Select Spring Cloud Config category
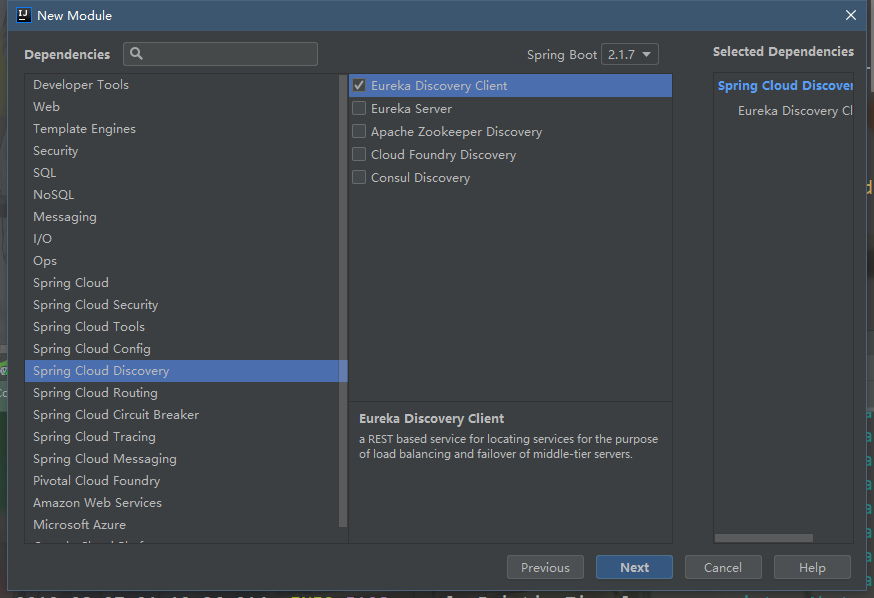Image resolution: width=874 pixels, height=598 pixels. (182, 349)
